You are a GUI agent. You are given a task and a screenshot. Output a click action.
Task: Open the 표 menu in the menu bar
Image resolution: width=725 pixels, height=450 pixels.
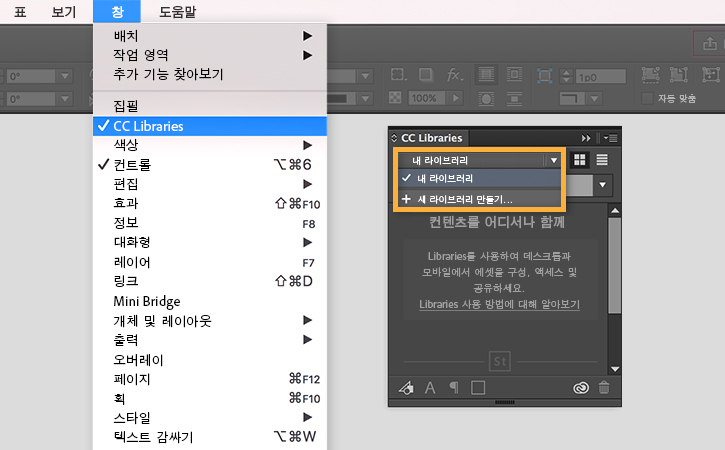pyautogui.click(x=20, y=12)
